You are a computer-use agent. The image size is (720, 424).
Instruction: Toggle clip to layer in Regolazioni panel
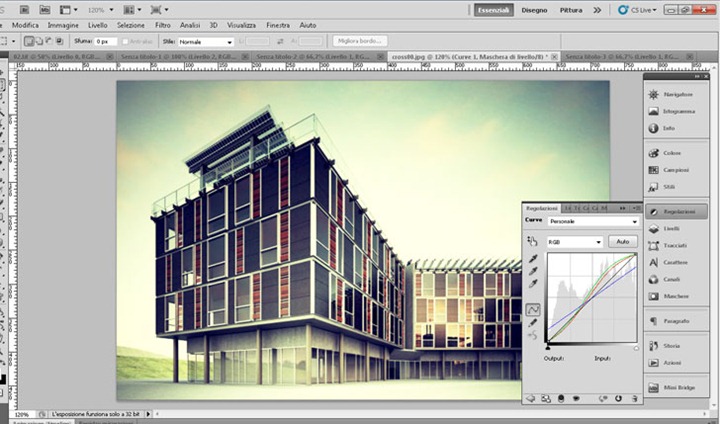coord(546,399)
